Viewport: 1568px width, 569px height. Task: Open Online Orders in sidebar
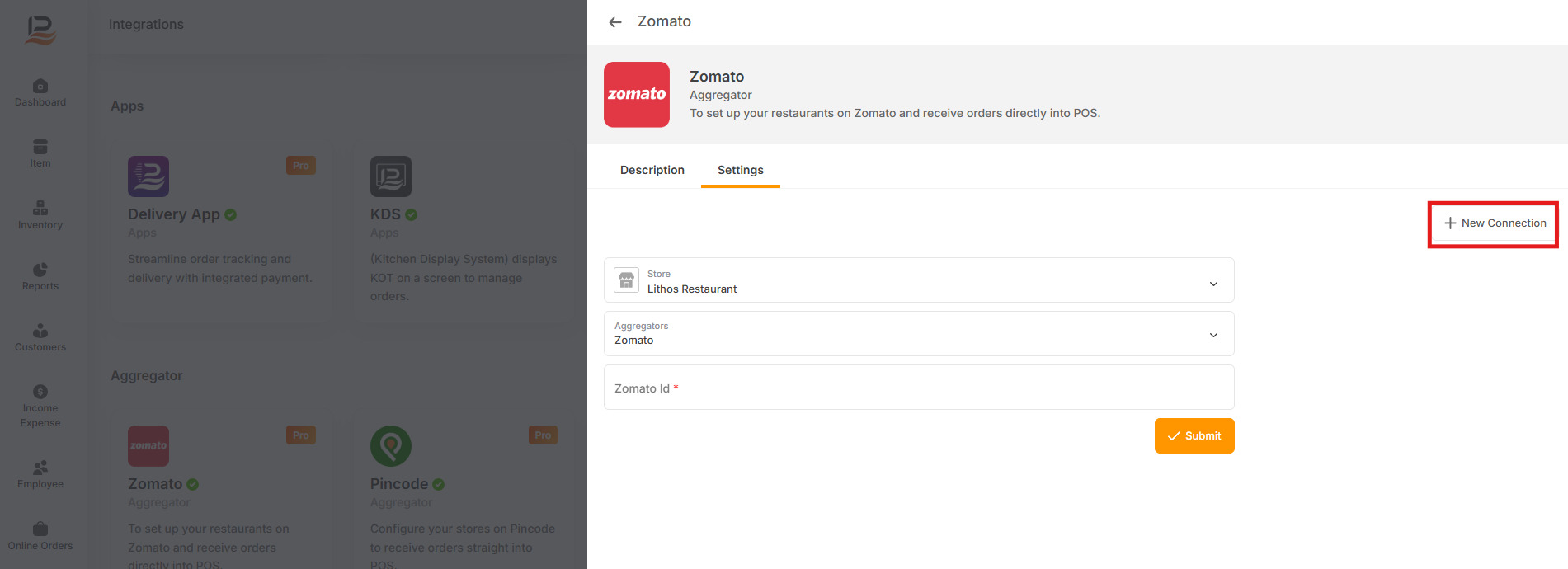[40, 536]
